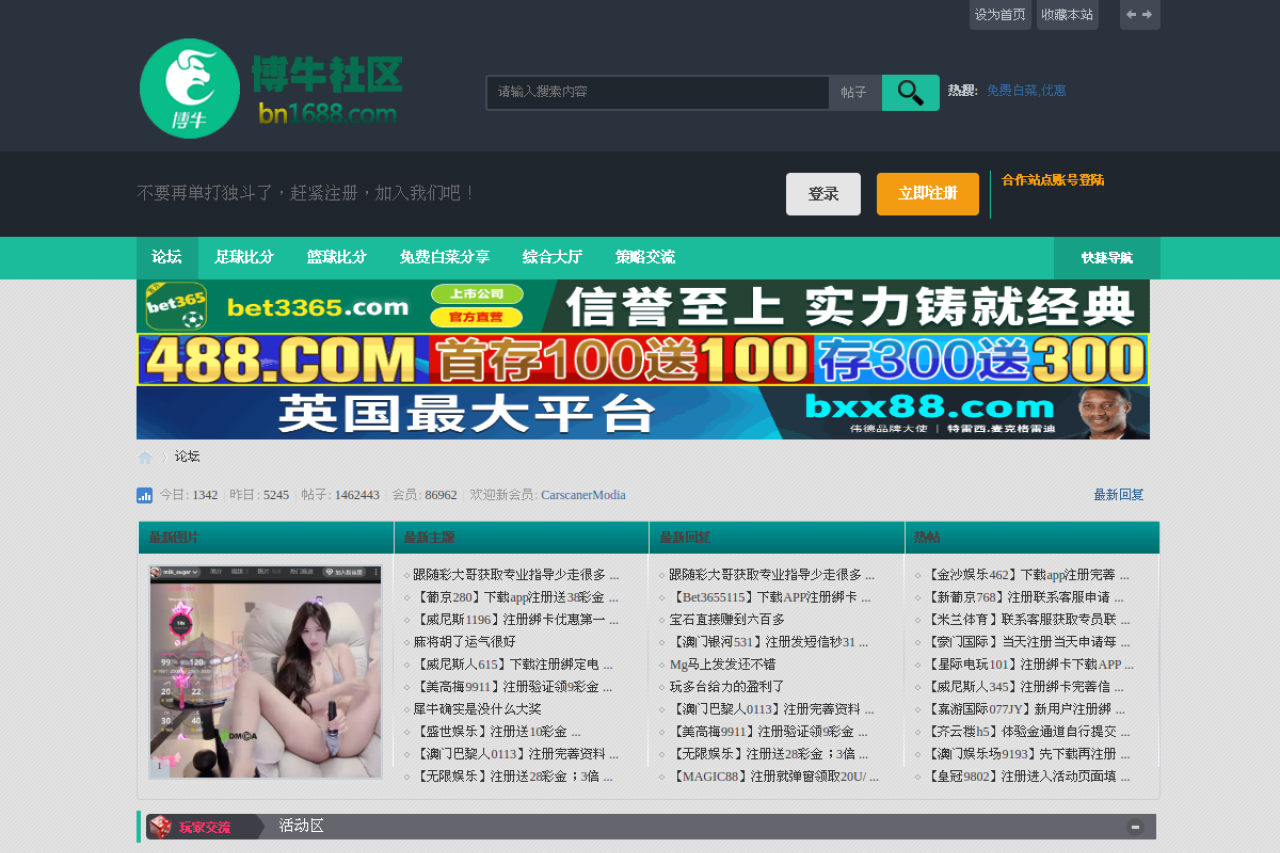Open post 犀牛确实是没什么大奖
1280x853 pixels.
coord(477,709)
